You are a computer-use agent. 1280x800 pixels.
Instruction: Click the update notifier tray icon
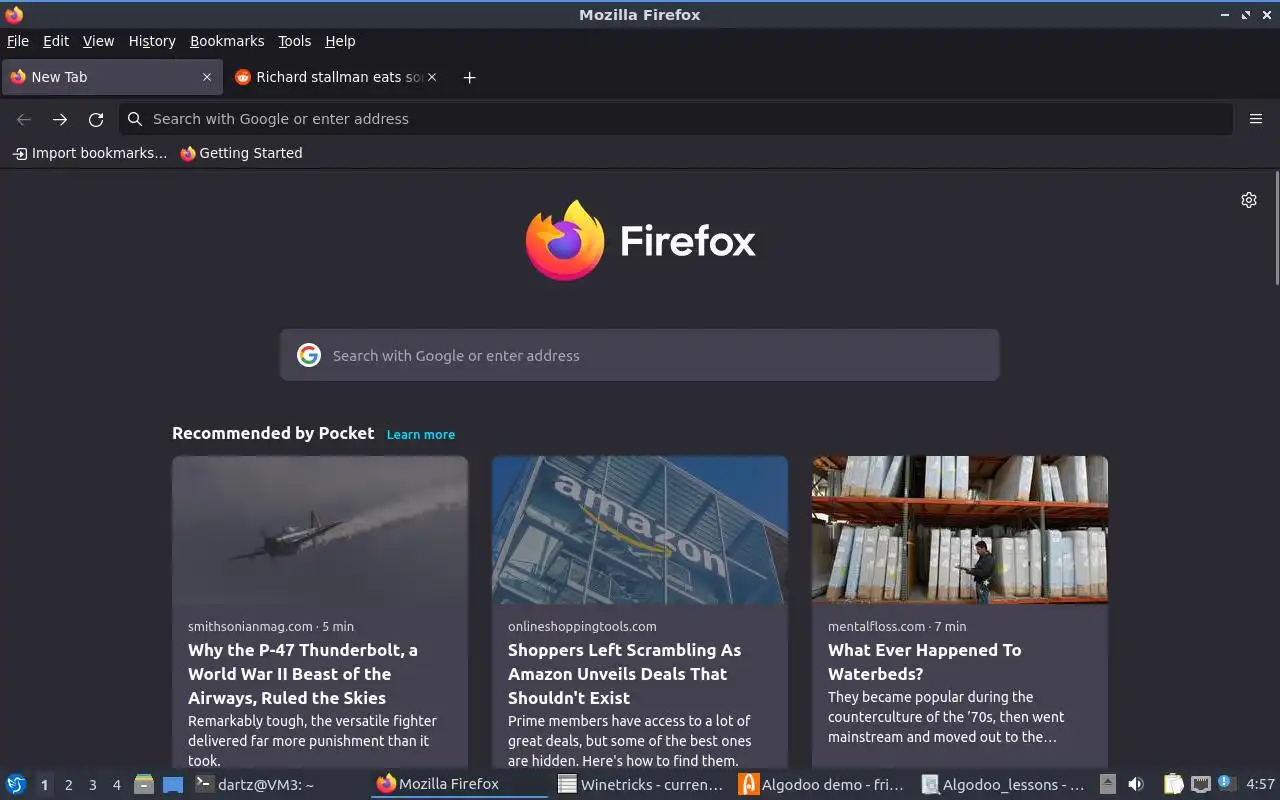tap(1226, 784)
